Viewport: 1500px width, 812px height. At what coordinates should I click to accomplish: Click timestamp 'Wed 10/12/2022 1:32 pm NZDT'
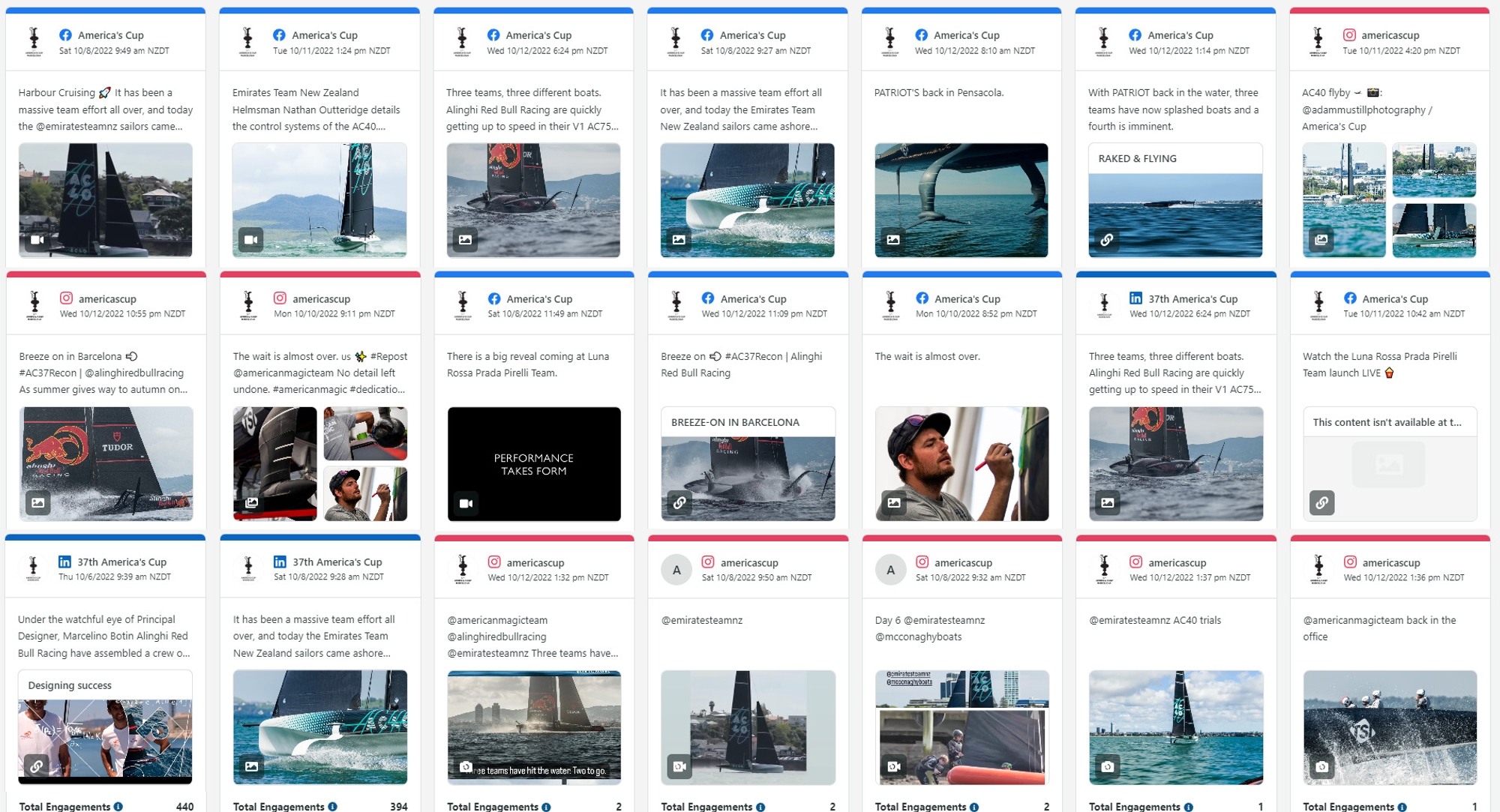(x=547, y=577)
